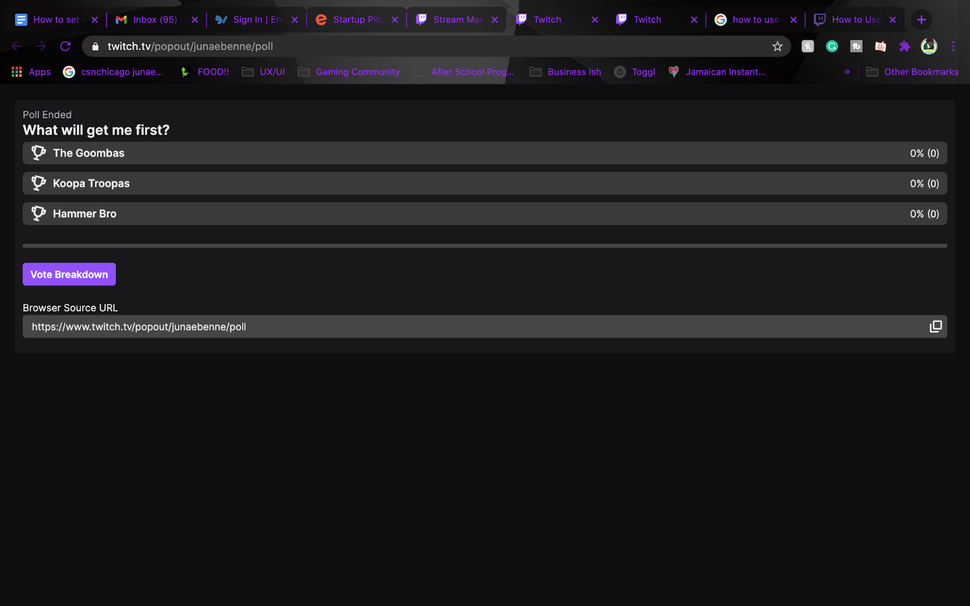Open the Toggl bookmark icon

coord(620,71)
